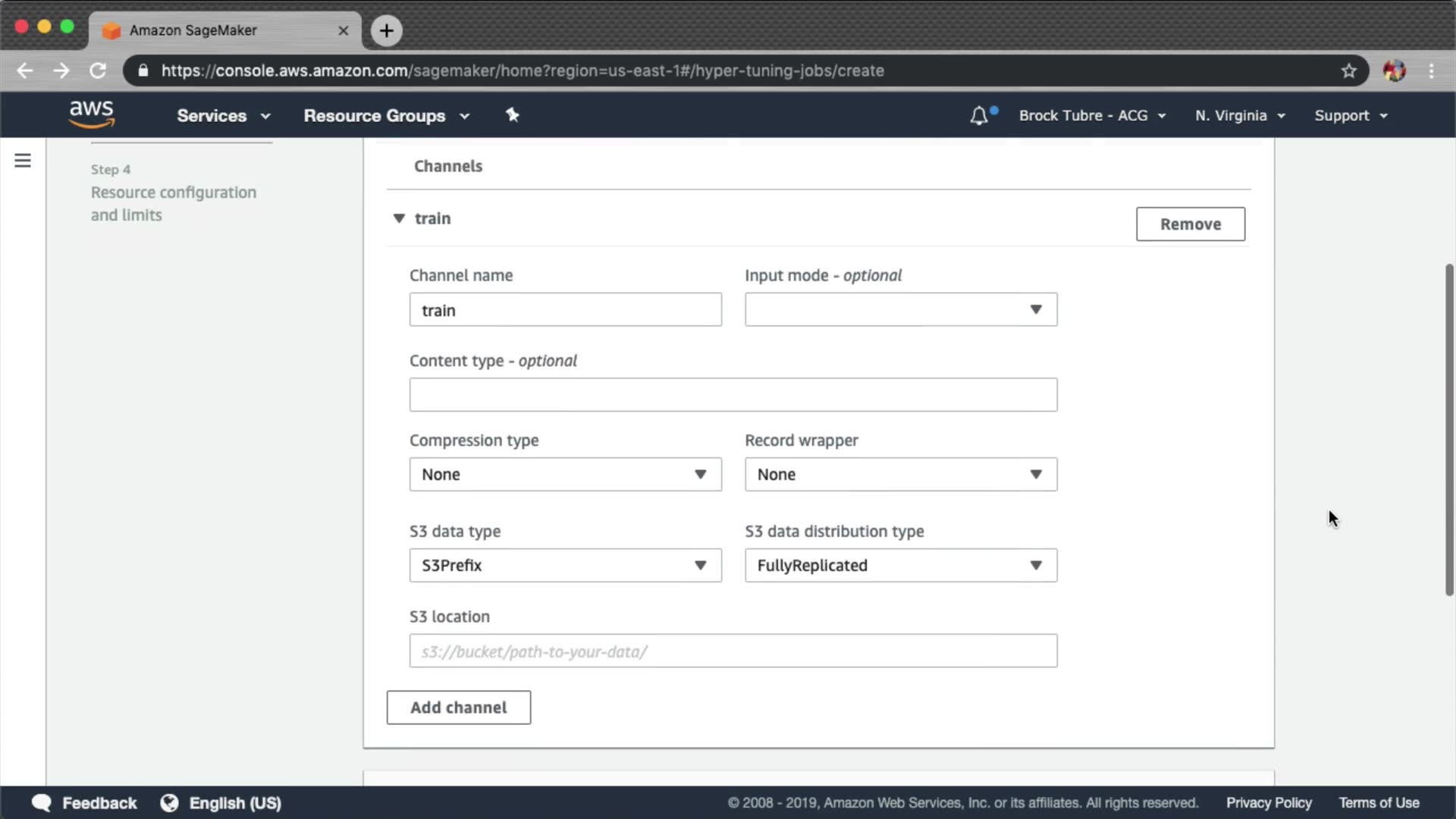This screenshot has height=819, width=1456.
Task: Reload the page using refresh icon
Action: tap(98, 71)
